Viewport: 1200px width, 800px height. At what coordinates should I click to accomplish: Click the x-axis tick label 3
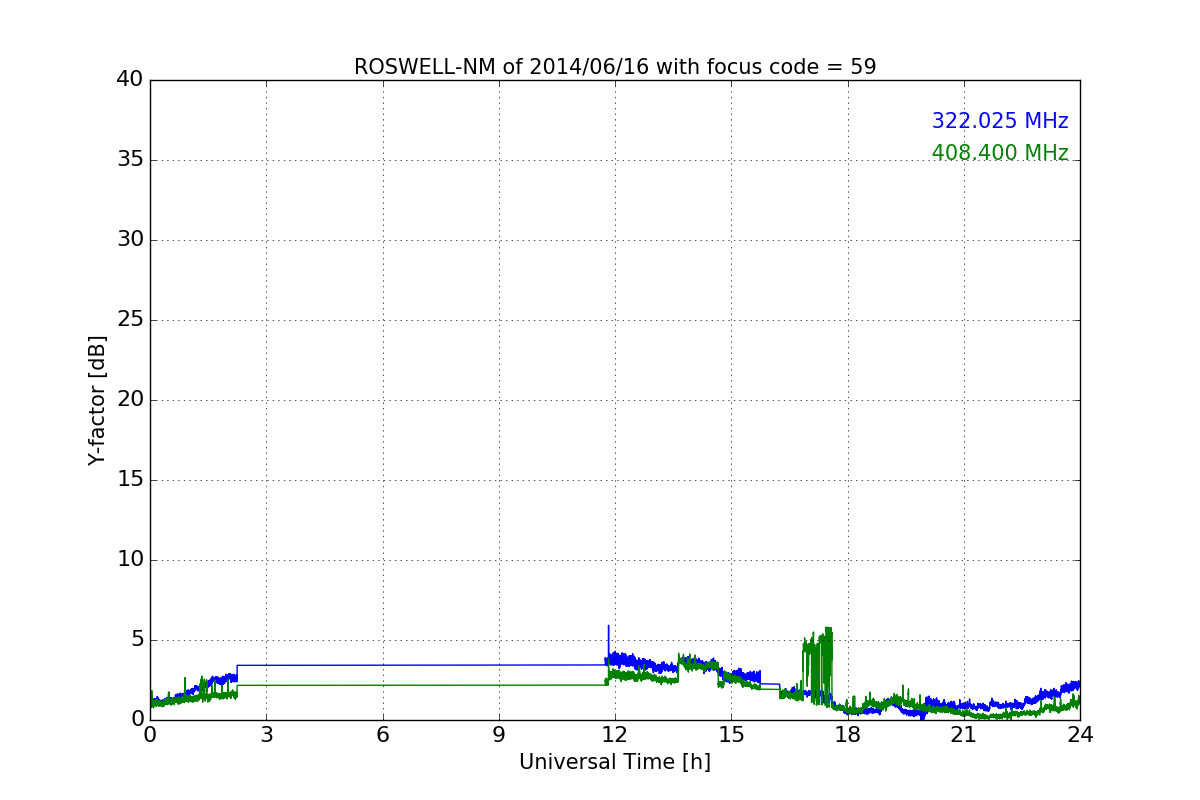266,735
